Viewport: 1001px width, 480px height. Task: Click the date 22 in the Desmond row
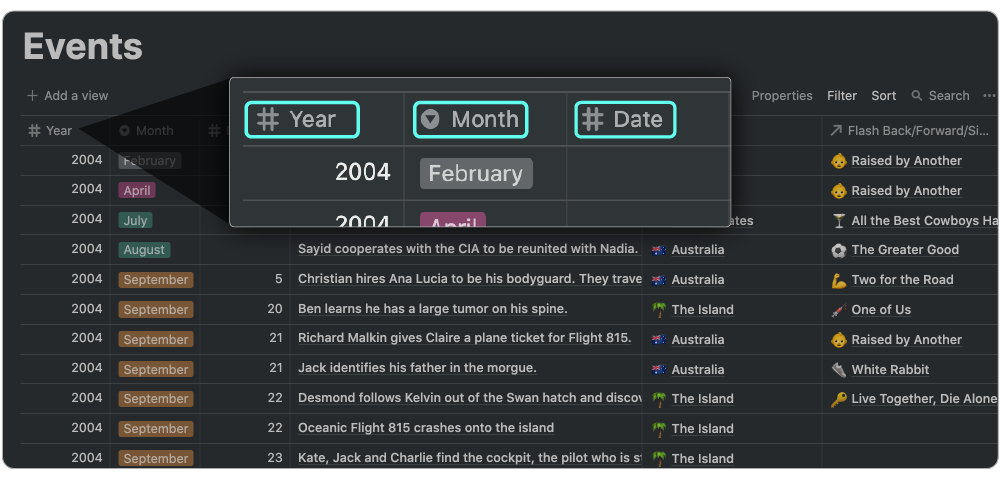(275, 398)
